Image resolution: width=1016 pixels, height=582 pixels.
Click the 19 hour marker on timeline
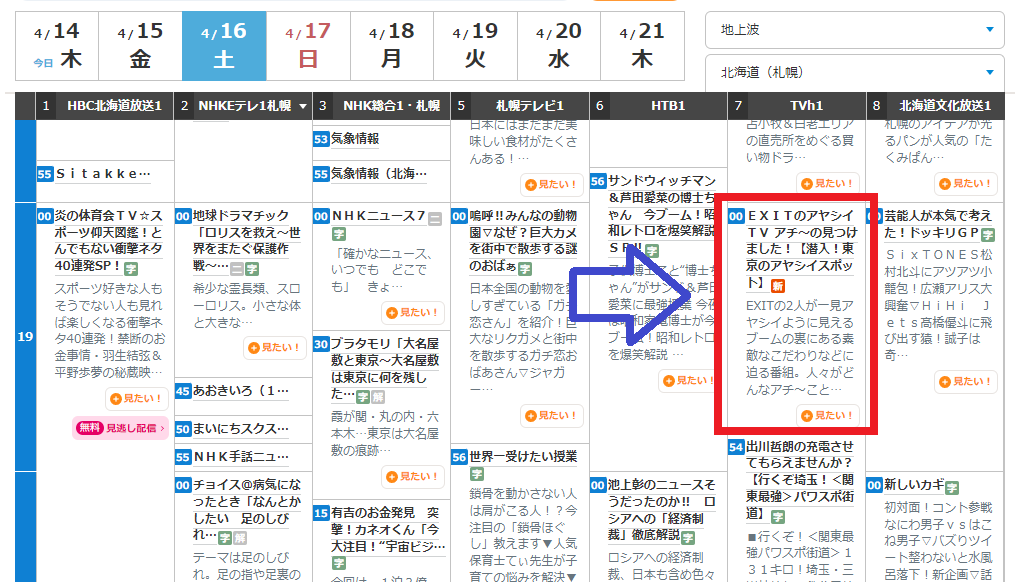[25, 337]
